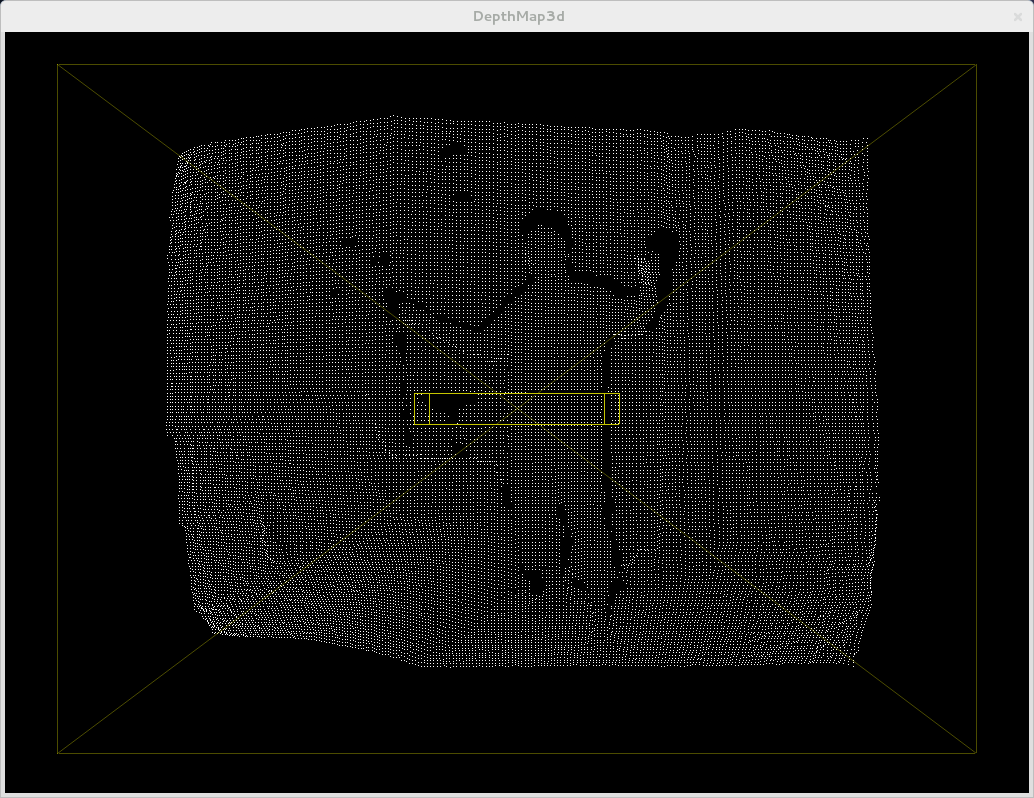Pick the bottom-left corner of the point cloud

pos(215,632)
